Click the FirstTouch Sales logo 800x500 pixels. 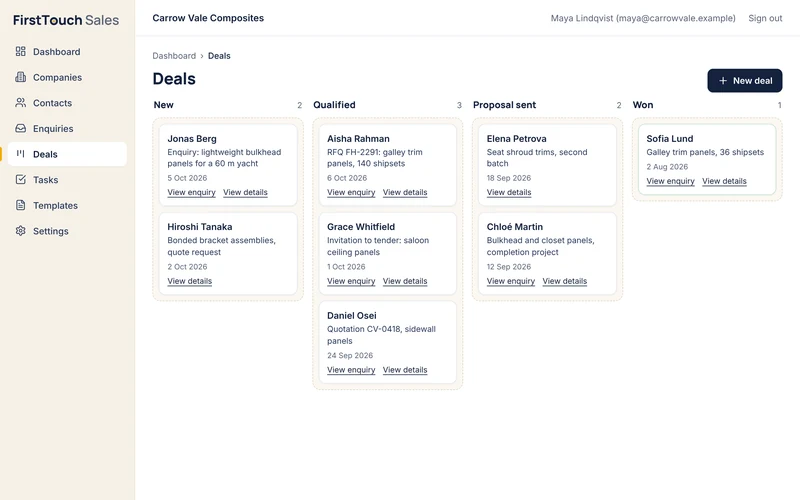point(66,20)
